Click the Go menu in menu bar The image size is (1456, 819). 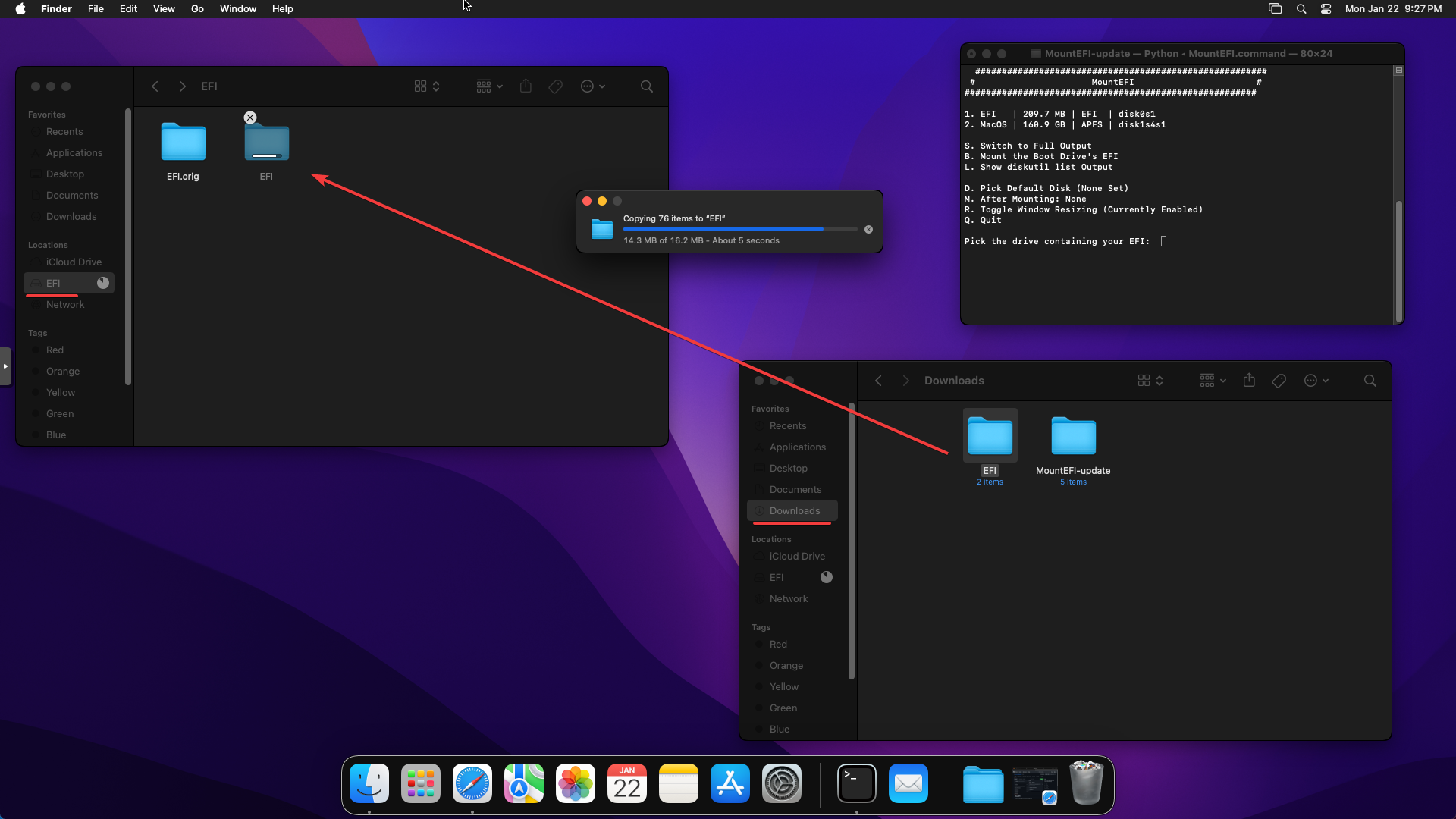coord(198,9)
